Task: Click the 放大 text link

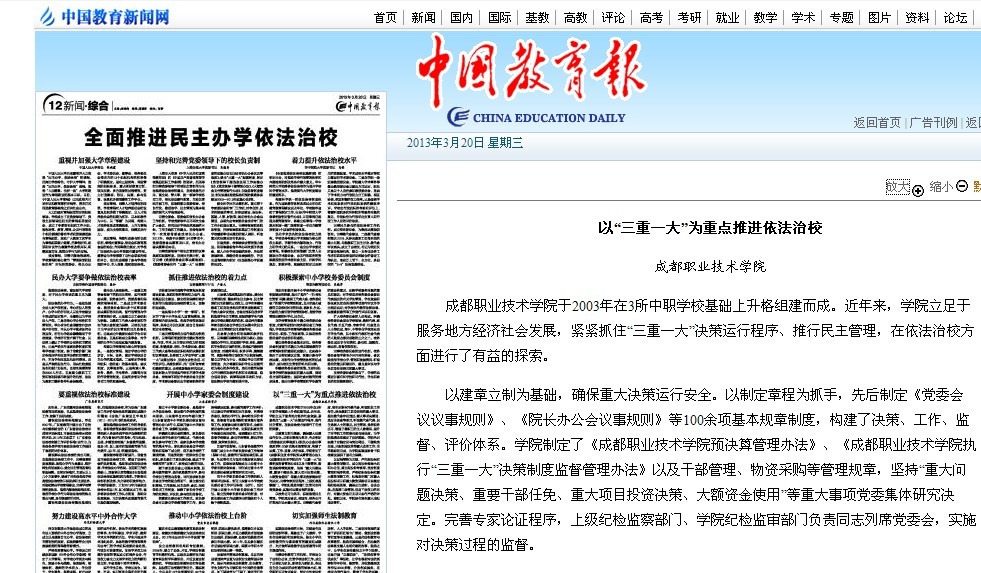Action: [x=898, y=186]
